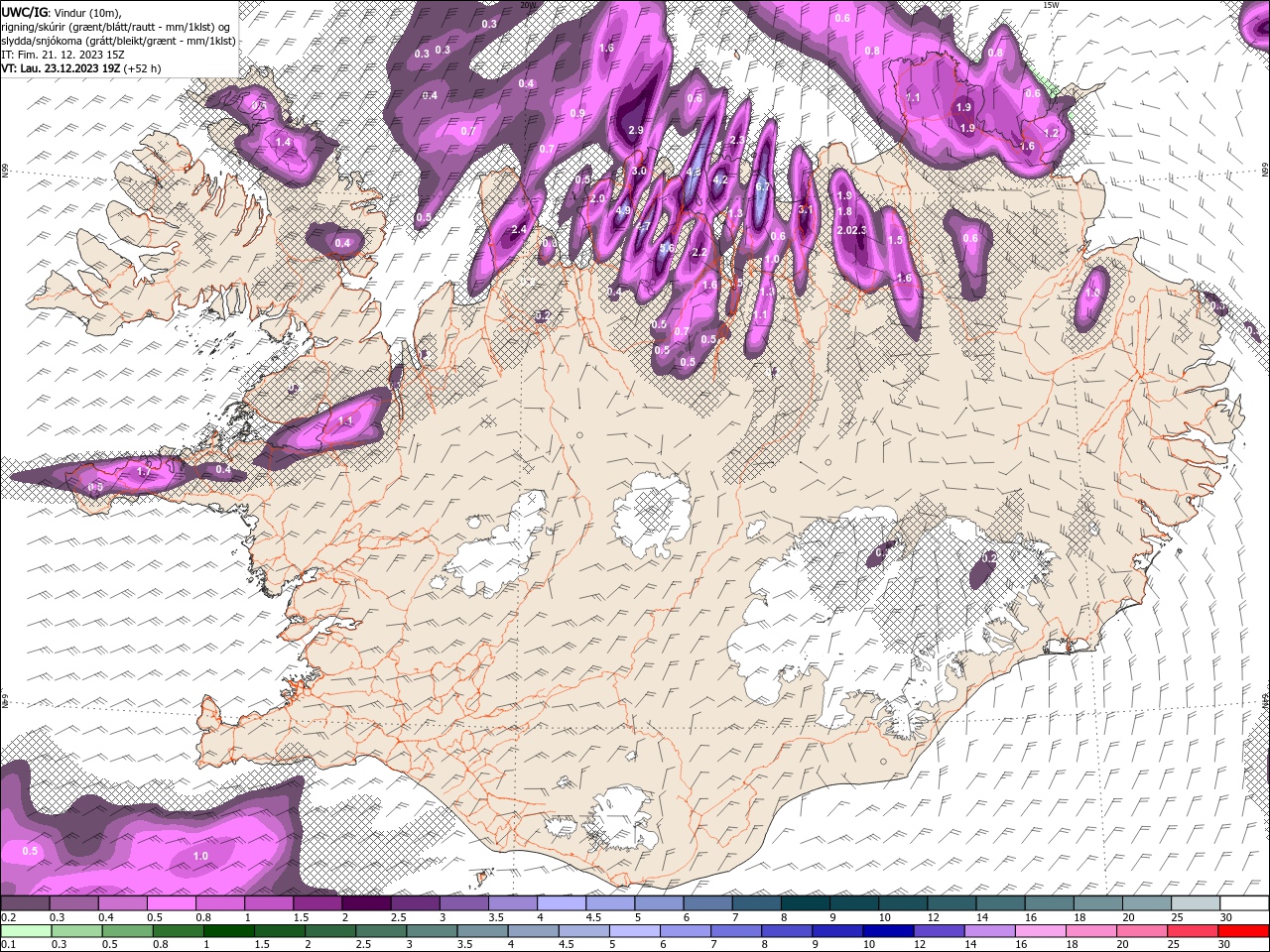The image size is (1270, 952).
Task: Pick the deep purple 2 swatch on snow scale
Action: 366,903
